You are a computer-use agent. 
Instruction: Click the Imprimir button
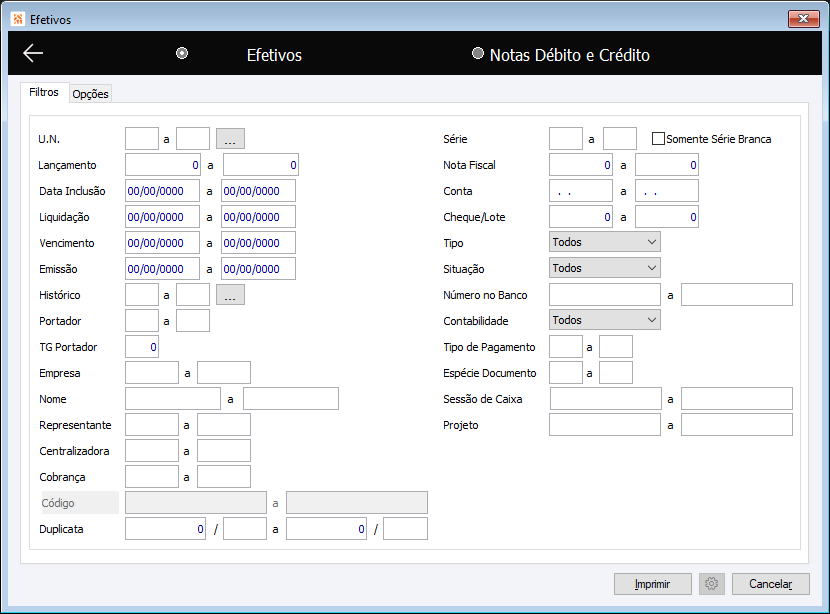pyautogui.click(x=653, y=584)
